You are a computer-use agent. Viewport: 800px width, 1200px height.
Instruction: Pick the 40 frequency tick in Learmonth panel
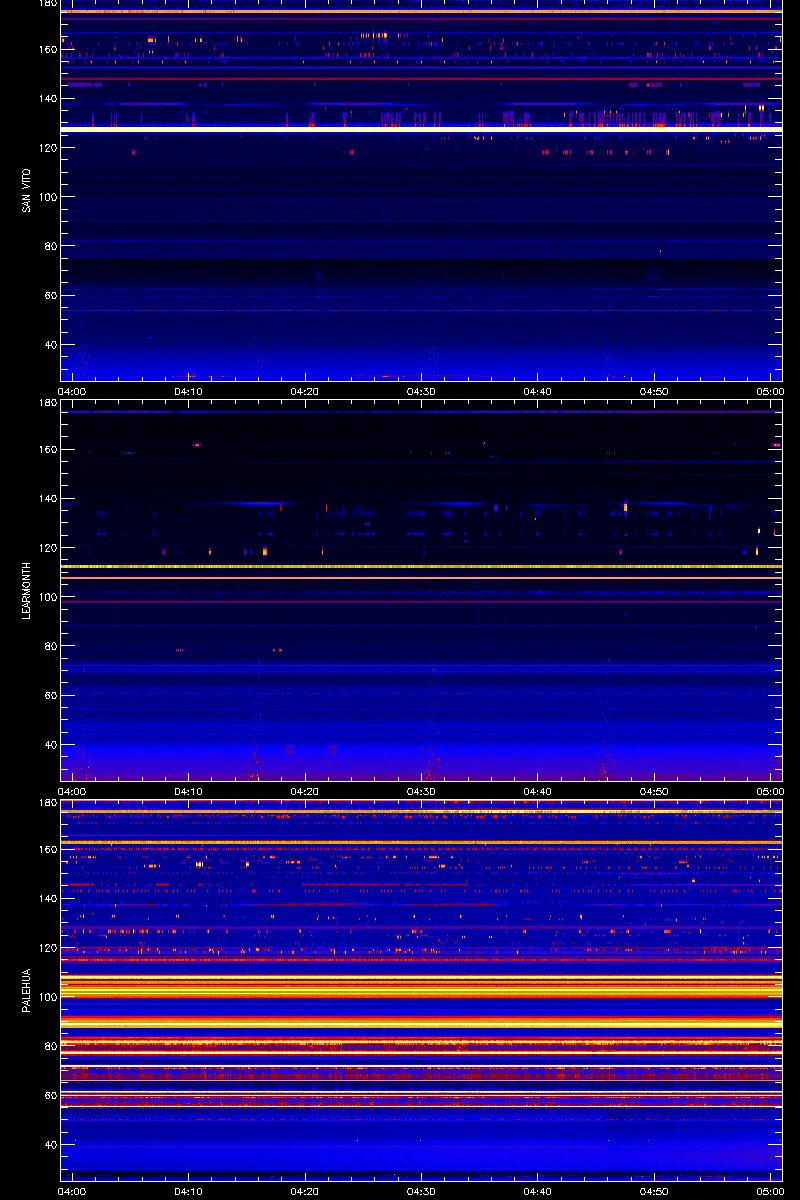pyautogui.click(x=52, y=745)
